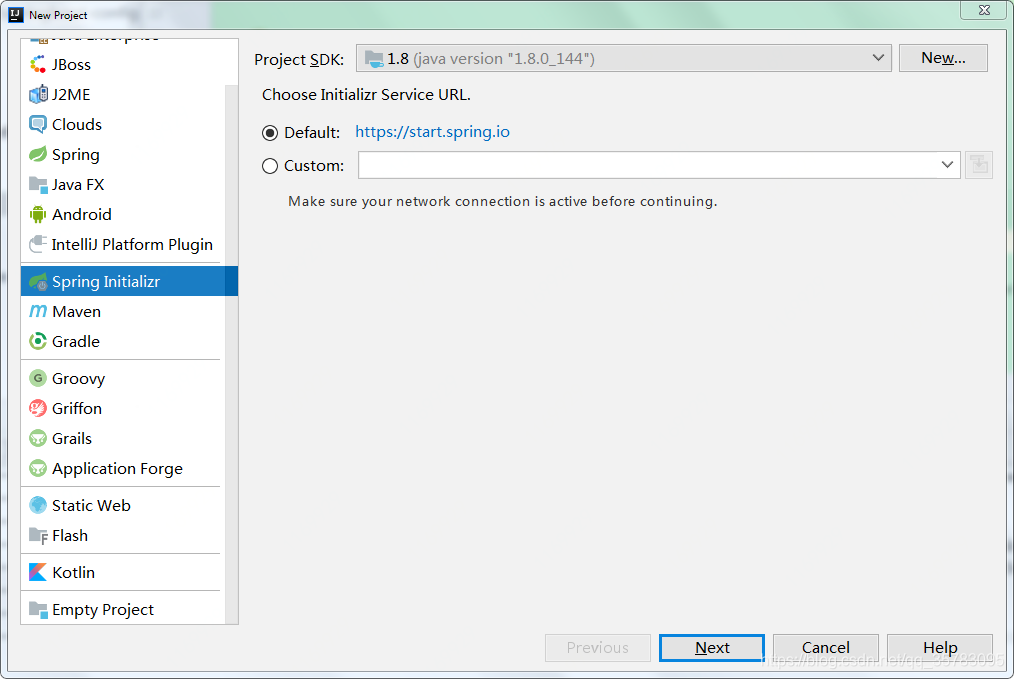Select the Static Web entry text
Image resolution: width=1014 pixels, height=679 pixels.
91,505
